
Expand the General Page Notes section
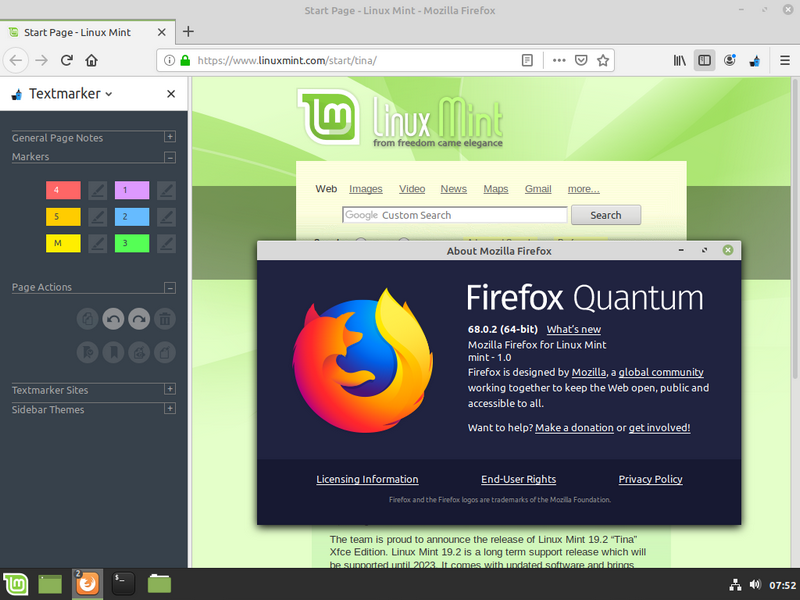click(x=170, y=137)
